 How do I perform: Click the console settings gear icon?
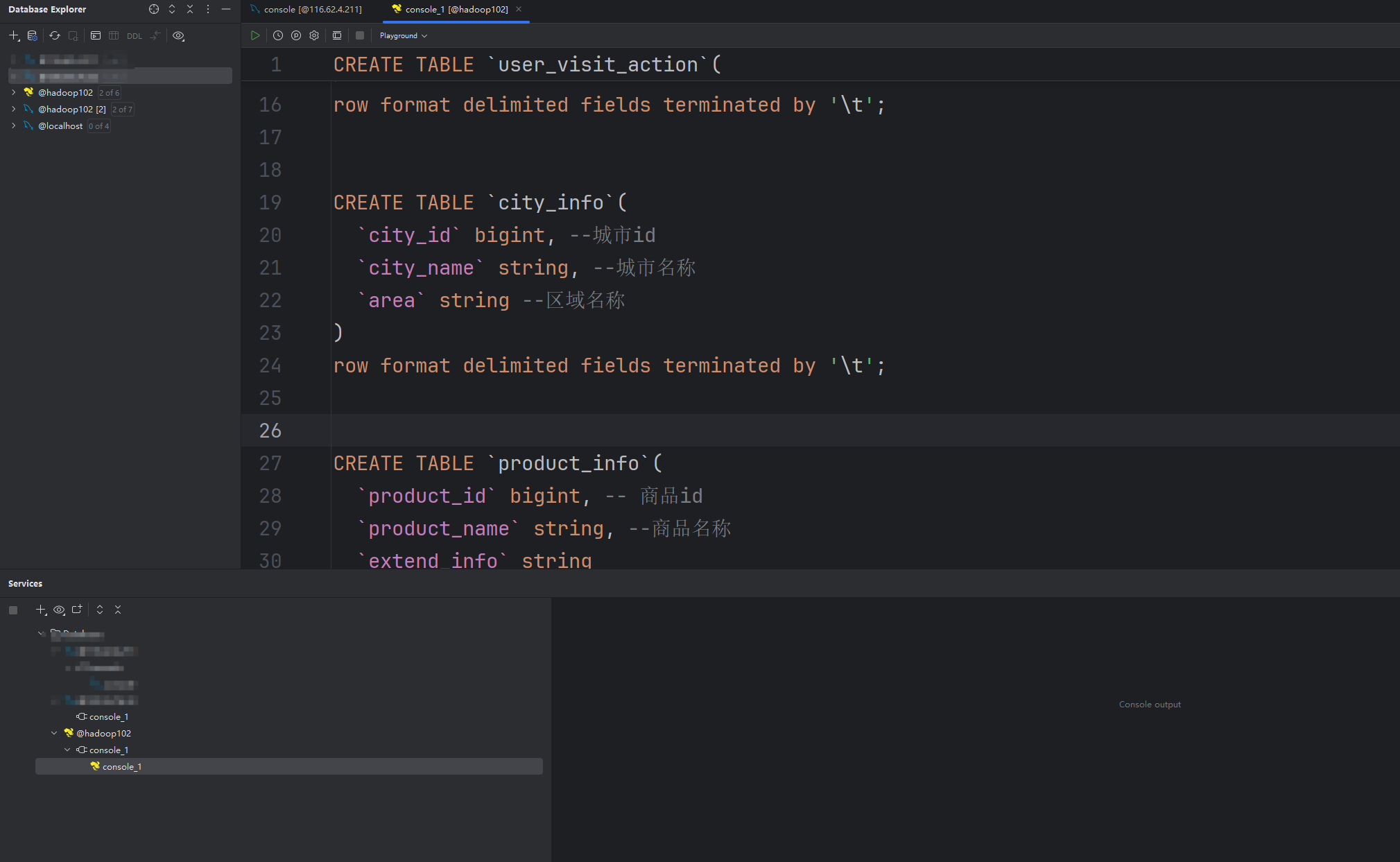(x=314, y=35)
